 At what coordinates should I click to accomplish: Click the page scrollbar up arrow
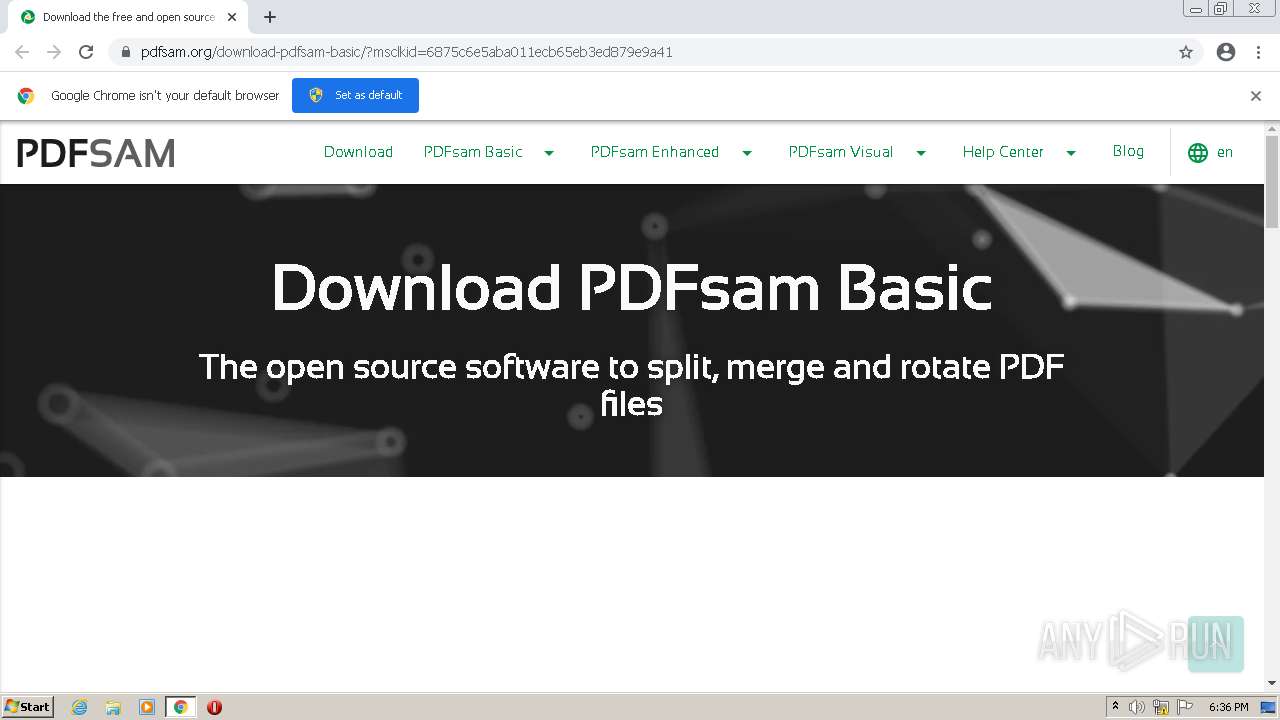[1272, 129]
